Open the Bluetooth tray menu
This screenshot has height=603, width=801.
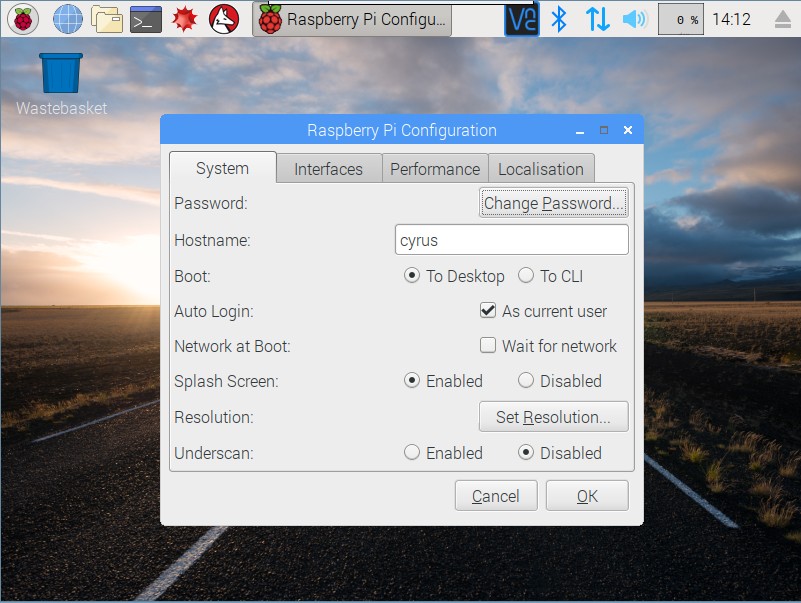click(x=559, y=19)
